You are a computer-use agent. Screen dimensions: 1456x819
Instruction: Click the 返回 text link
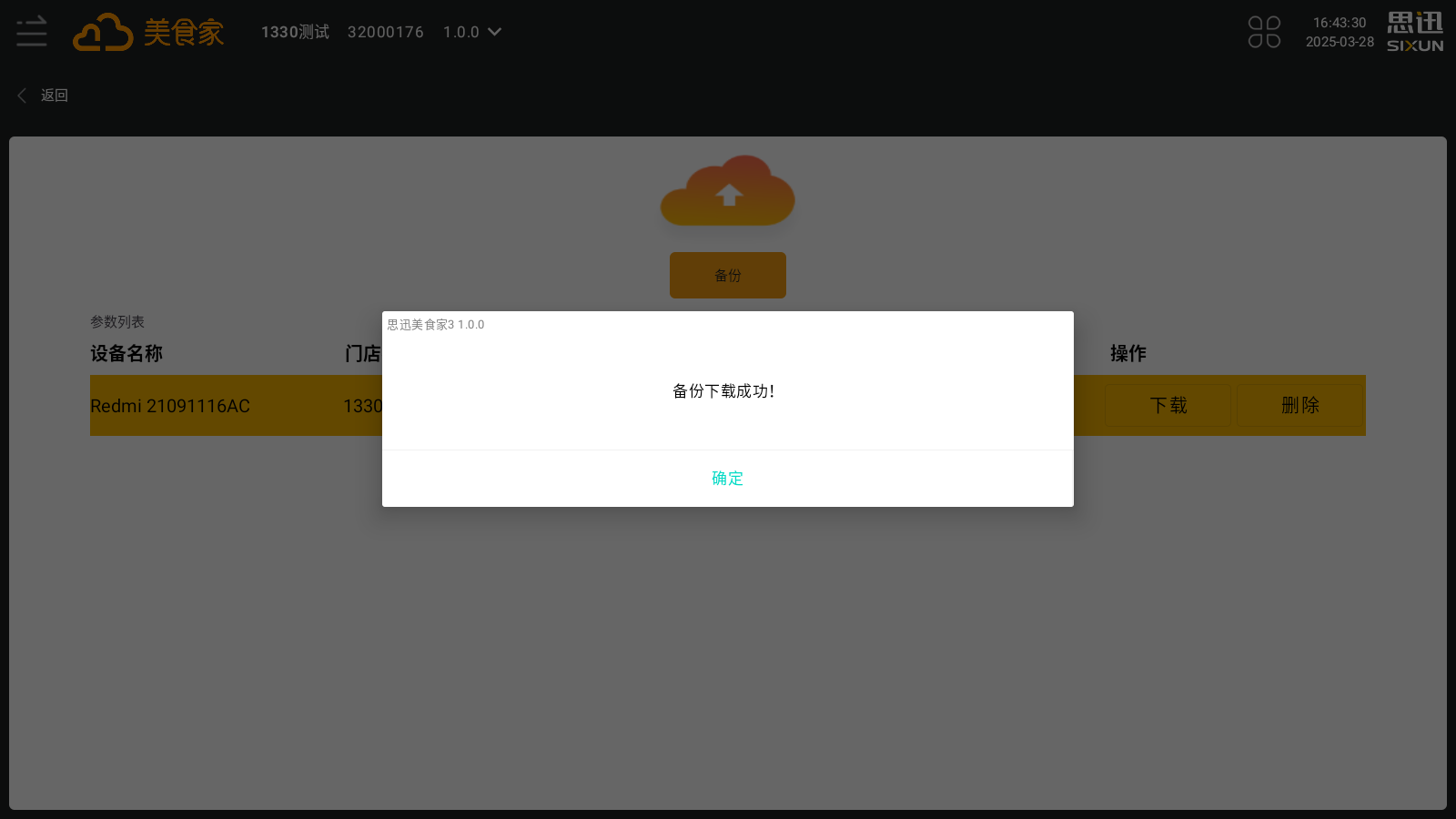click(x=55, y=96)
